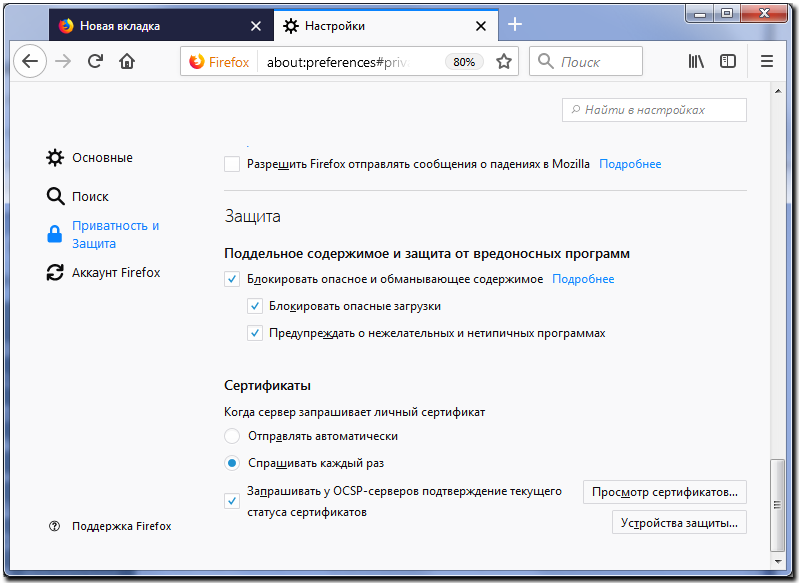This screenshot has height=583, width=799.
Task: Open the Основные settings section
Action: 102,158
